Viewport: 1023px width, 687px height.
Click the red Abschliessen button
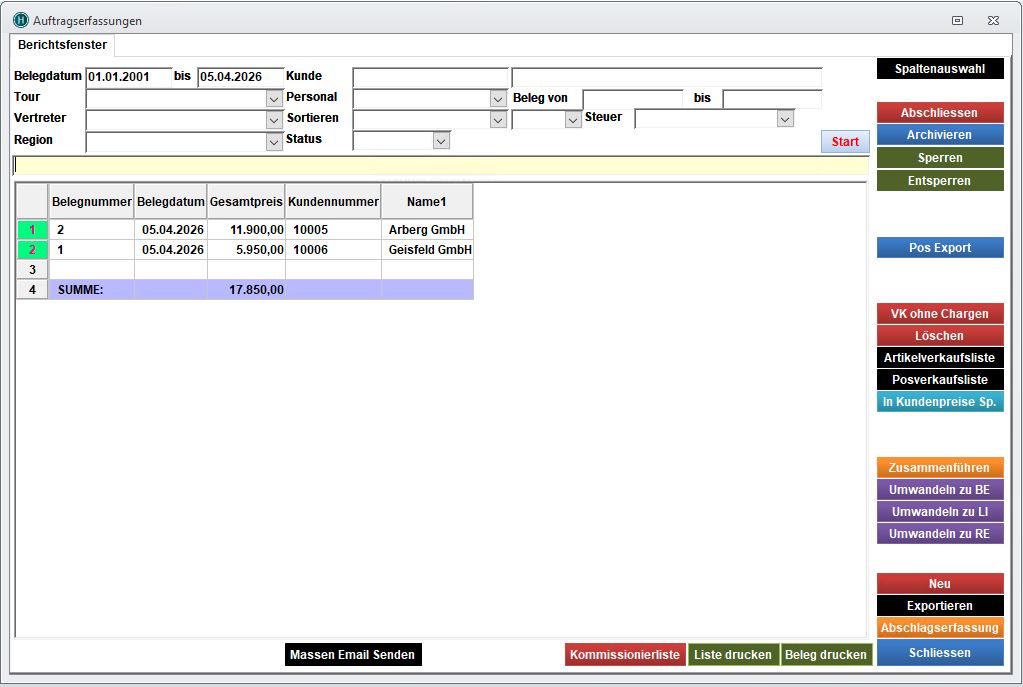pos(939,113)
